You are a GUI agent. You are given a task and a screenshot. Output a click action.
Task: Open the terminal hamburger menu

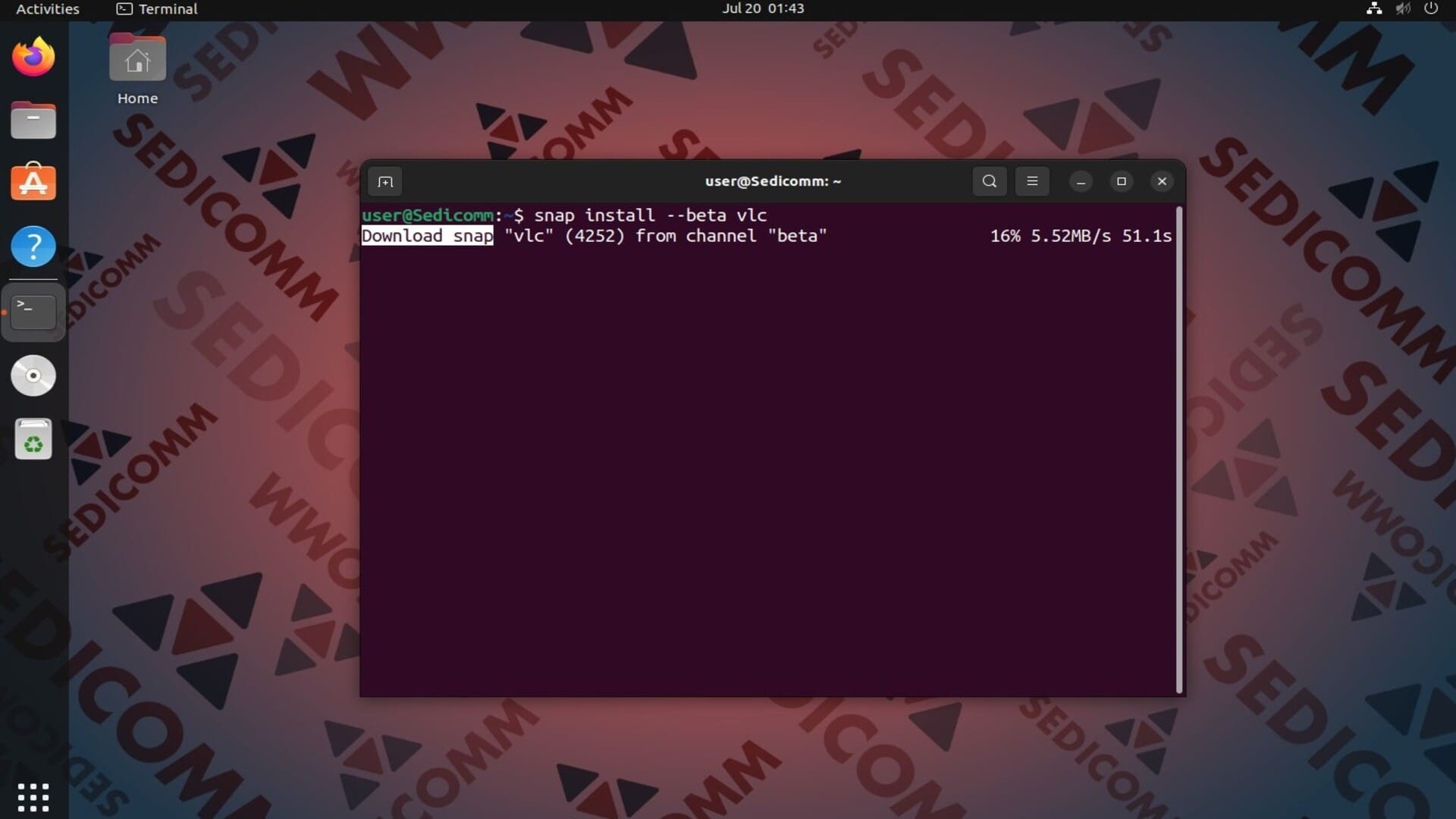tap(1032, 181)
